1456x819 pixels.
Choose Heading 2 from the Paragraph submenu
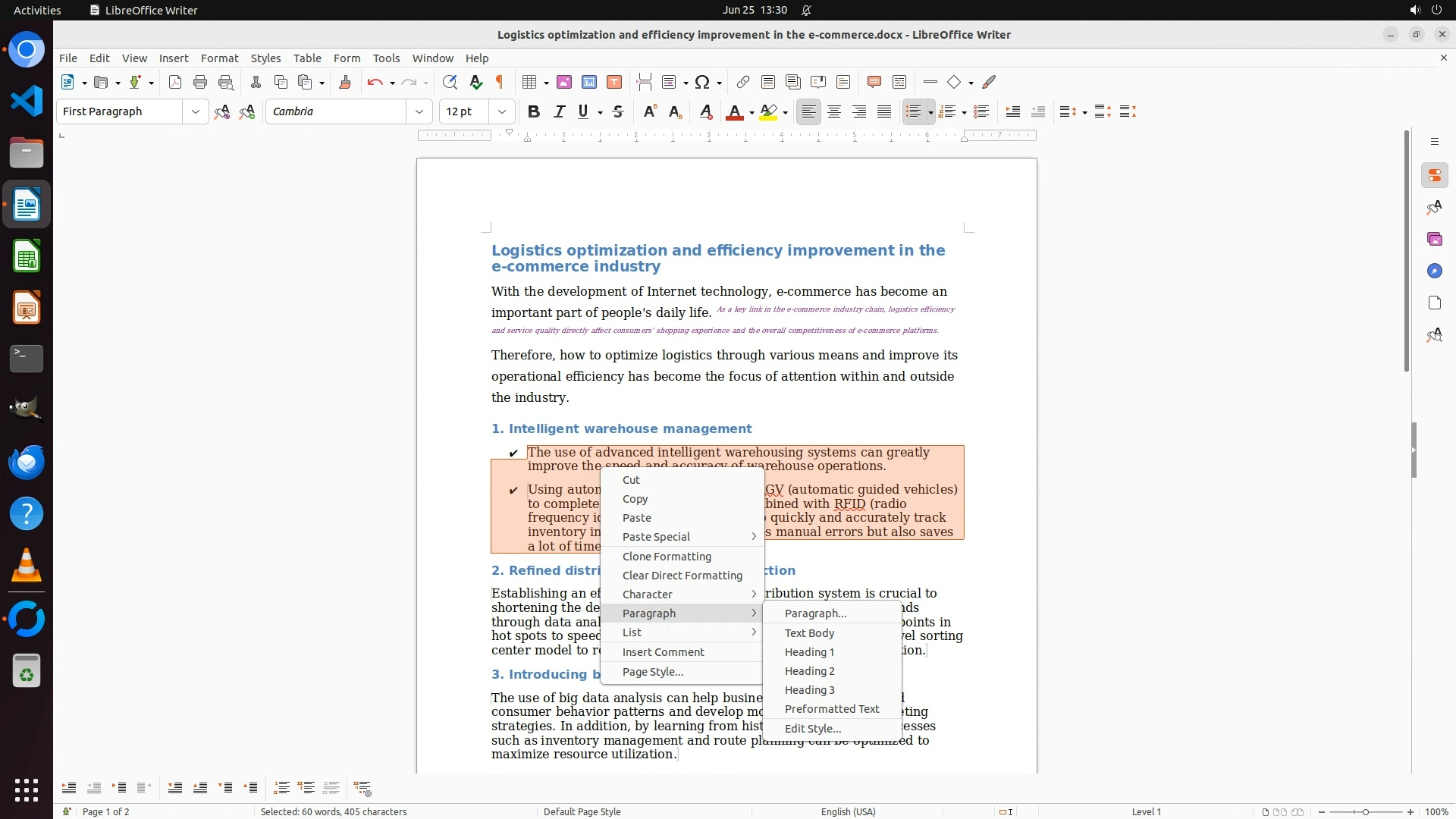click(809, 670)
